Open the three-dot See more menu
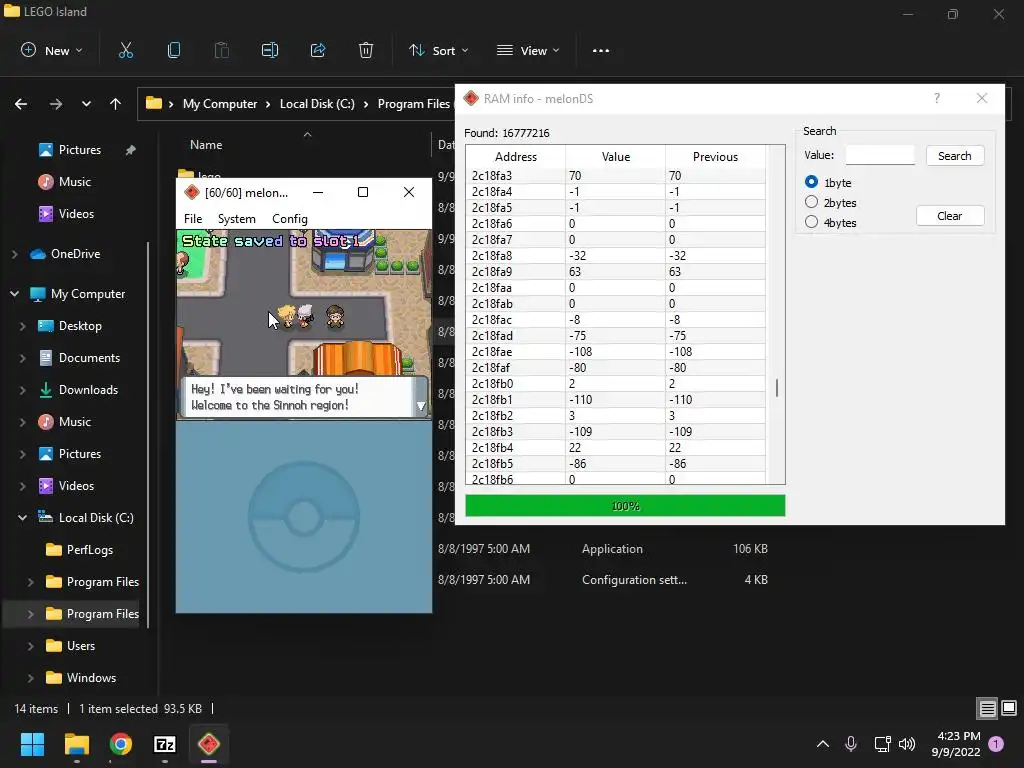1024x768 pixels. (601, 50)
